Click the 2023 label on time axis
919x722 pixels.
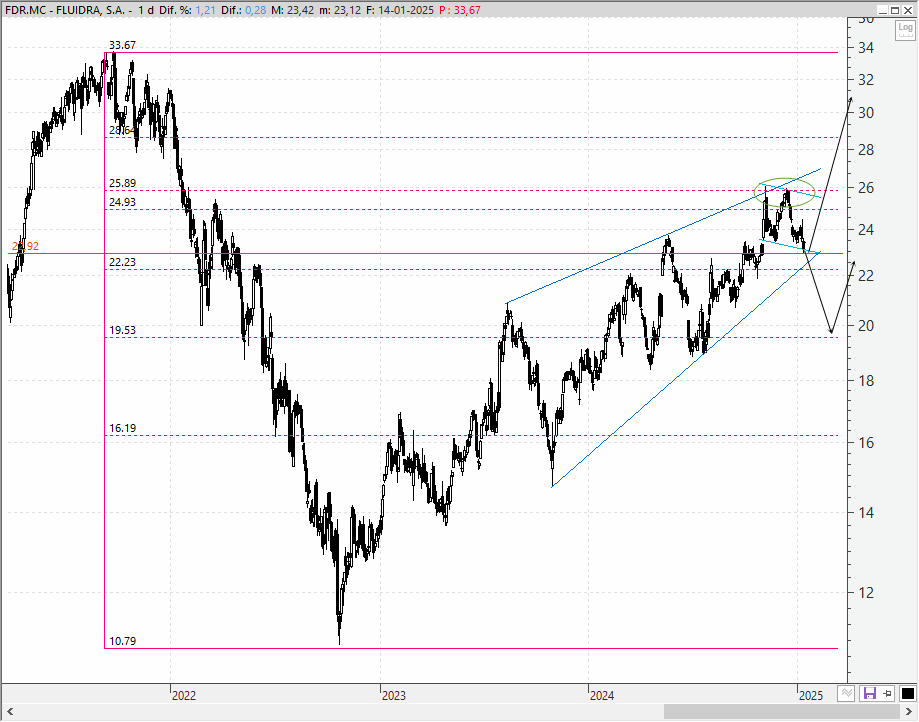click(x=393, y=696)
